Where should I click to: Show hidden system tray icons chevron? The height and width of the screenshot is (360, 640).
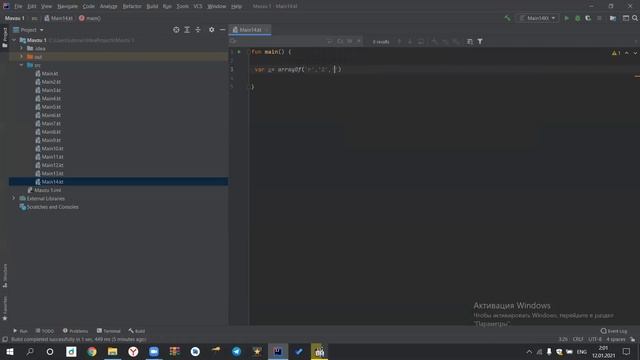coord(529,351)
